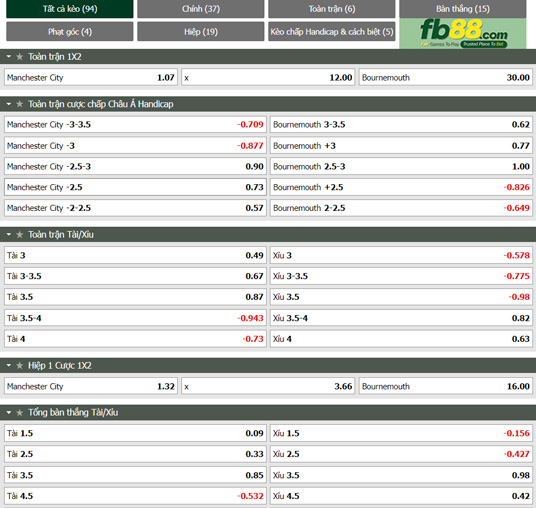This screenshot has width=536, height=508.
Task: Collapse the Hiệp 1 Cược 1X2 arrow
Action: pyautogui.click(x=9, y=365)
